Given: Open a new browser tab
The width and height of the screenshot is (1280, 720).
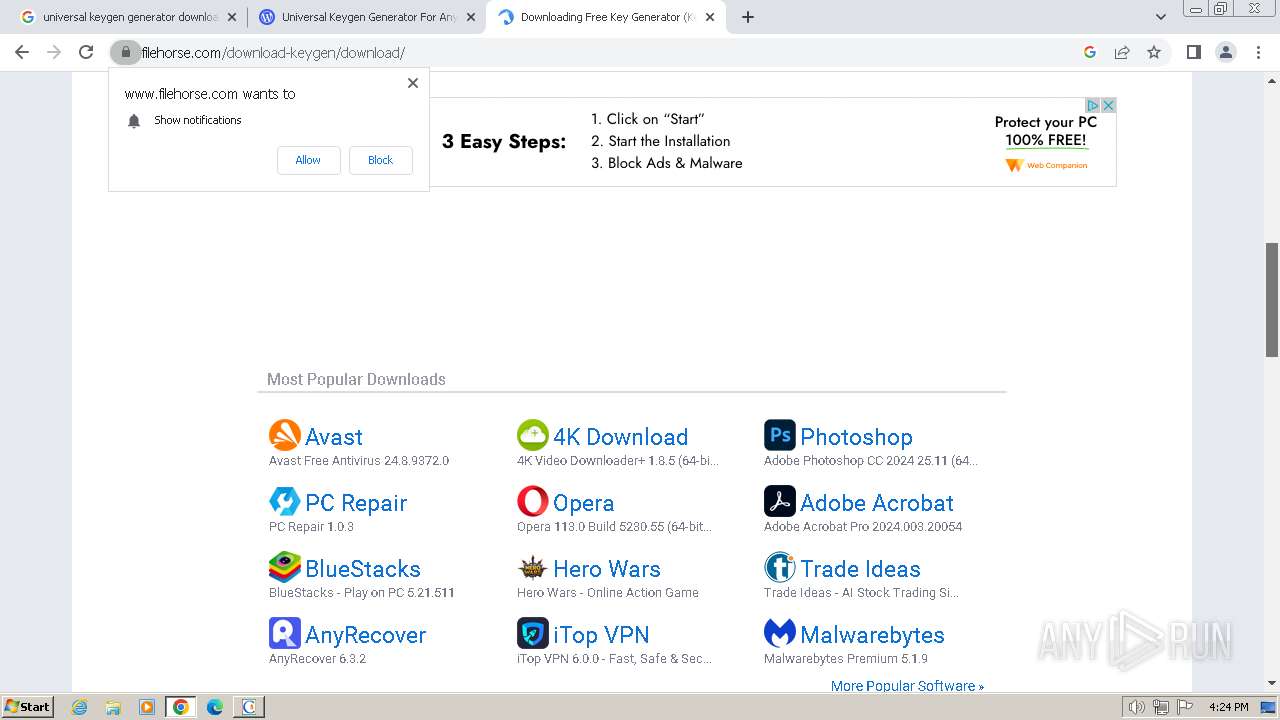Looking at the screenshot, I should point(748,17).
